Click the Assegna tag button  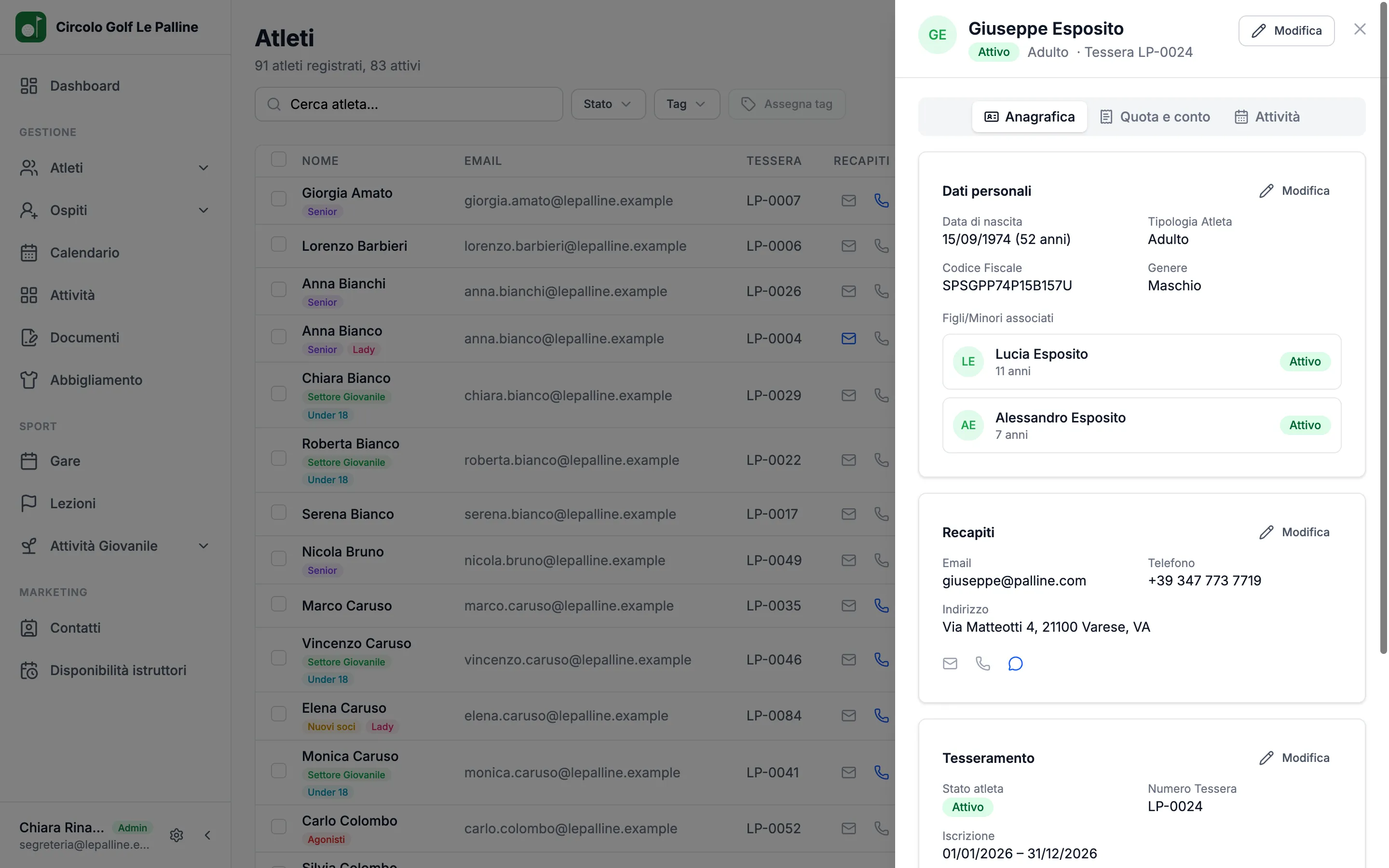[786, 104]
